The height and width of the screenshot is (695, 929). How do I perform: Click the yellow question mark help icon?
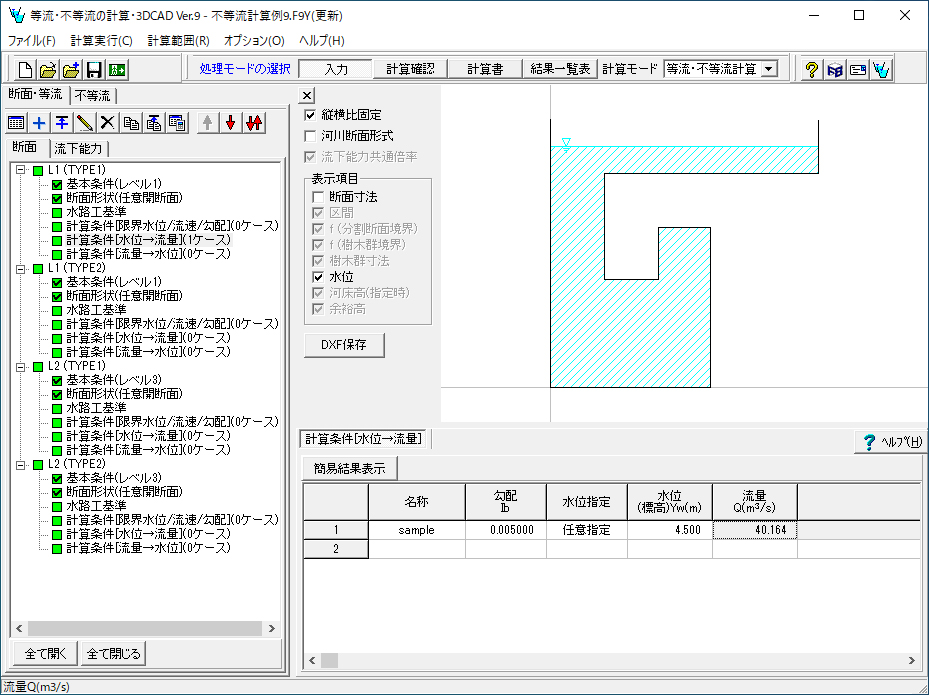tap(812, 70)
